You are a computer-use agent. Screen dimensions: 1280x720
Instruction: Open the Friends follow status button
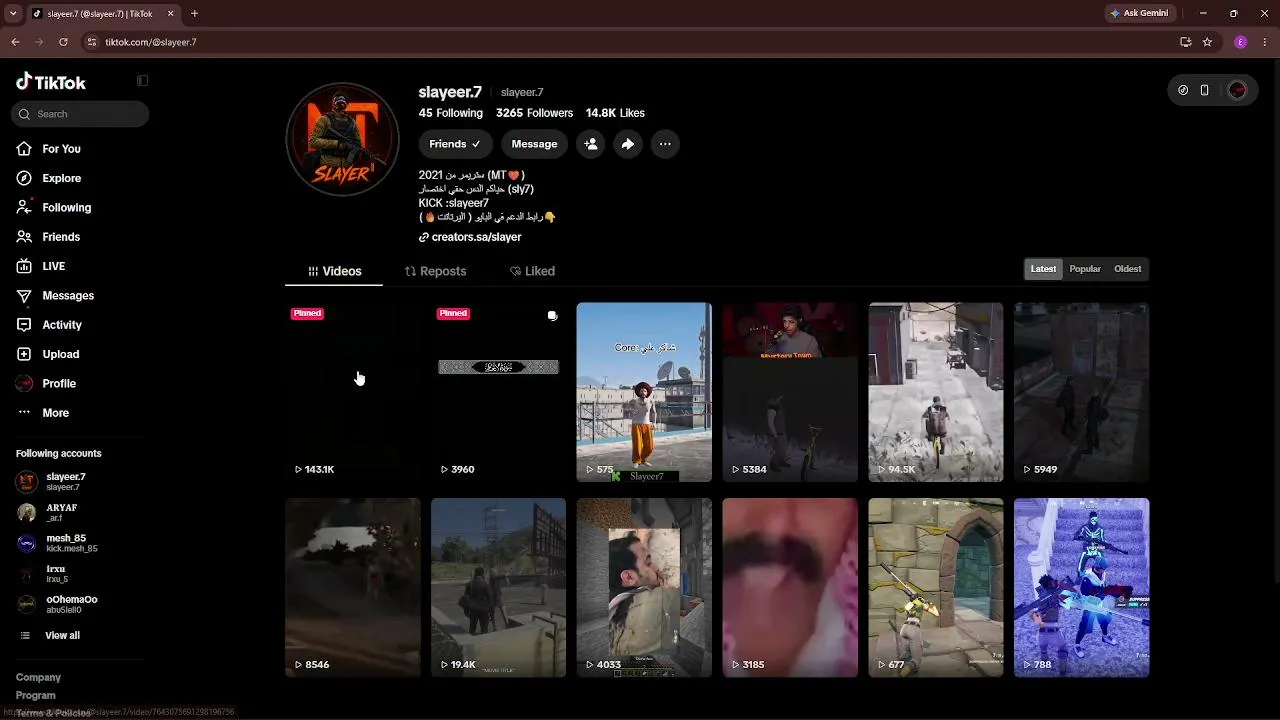click(455, 144)
